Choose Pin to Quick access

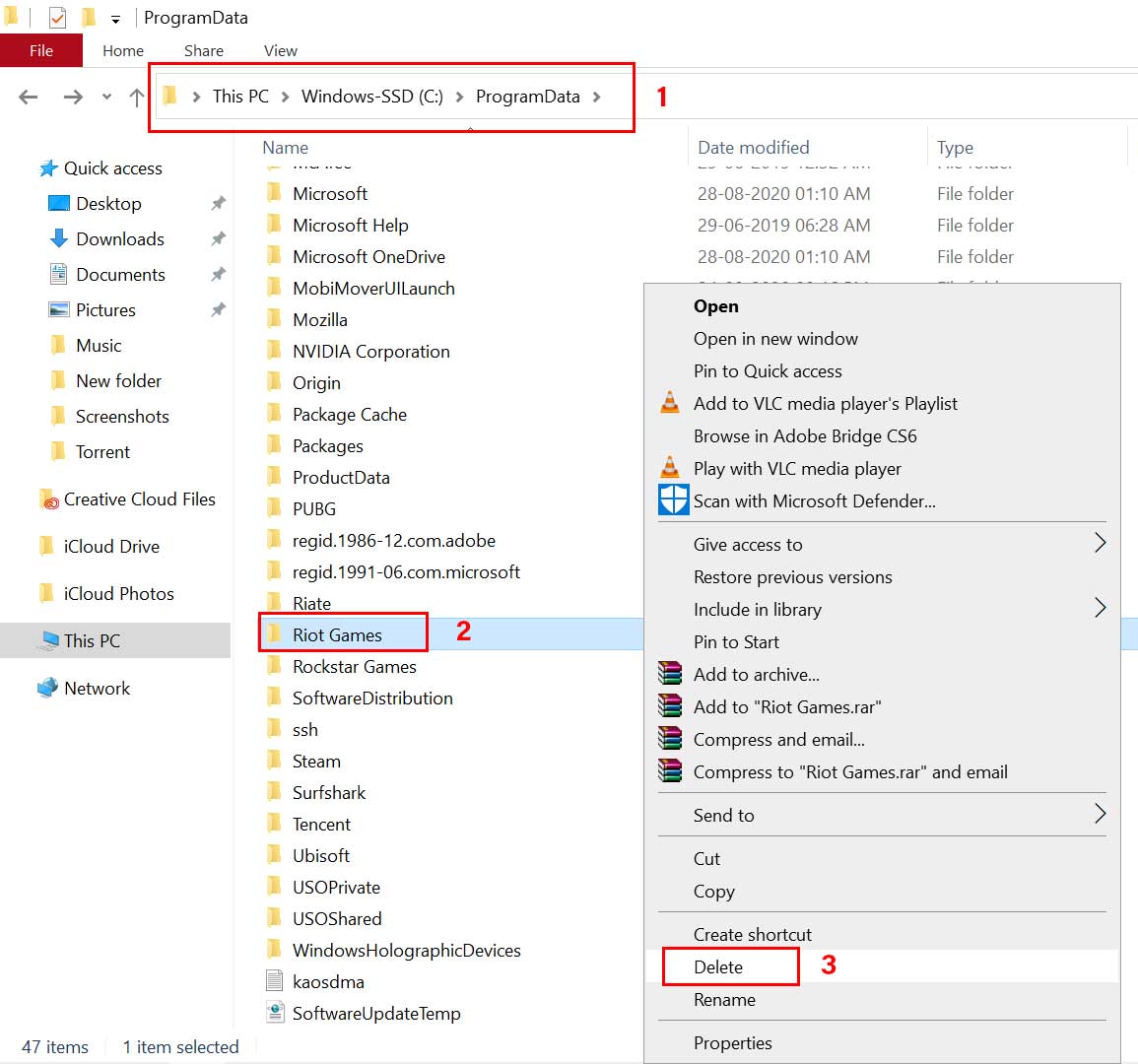click(x=768, y=371)
